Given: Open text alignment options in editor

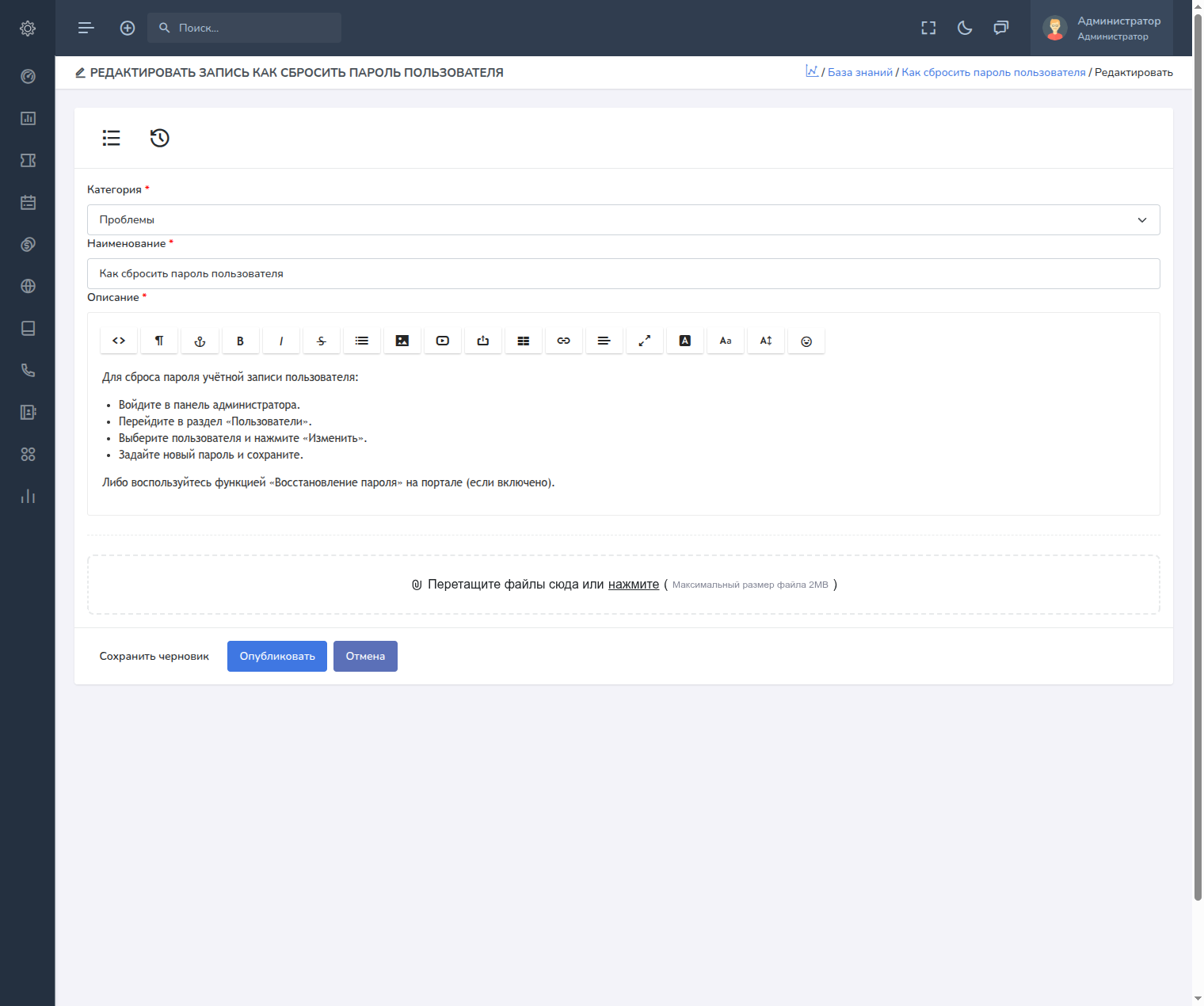Looking at the screenshot, I should point(604,341).
